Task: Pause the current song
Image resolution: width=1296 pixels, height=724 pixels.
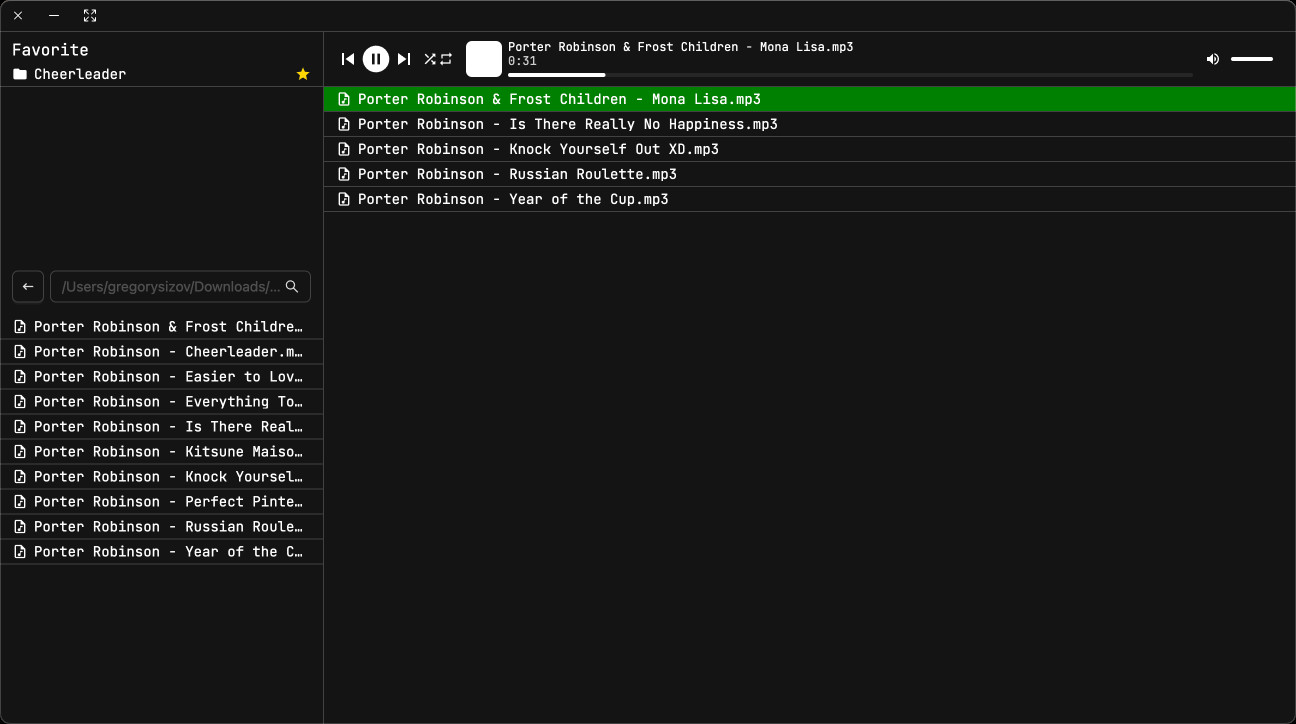Action: coord(376,59)
